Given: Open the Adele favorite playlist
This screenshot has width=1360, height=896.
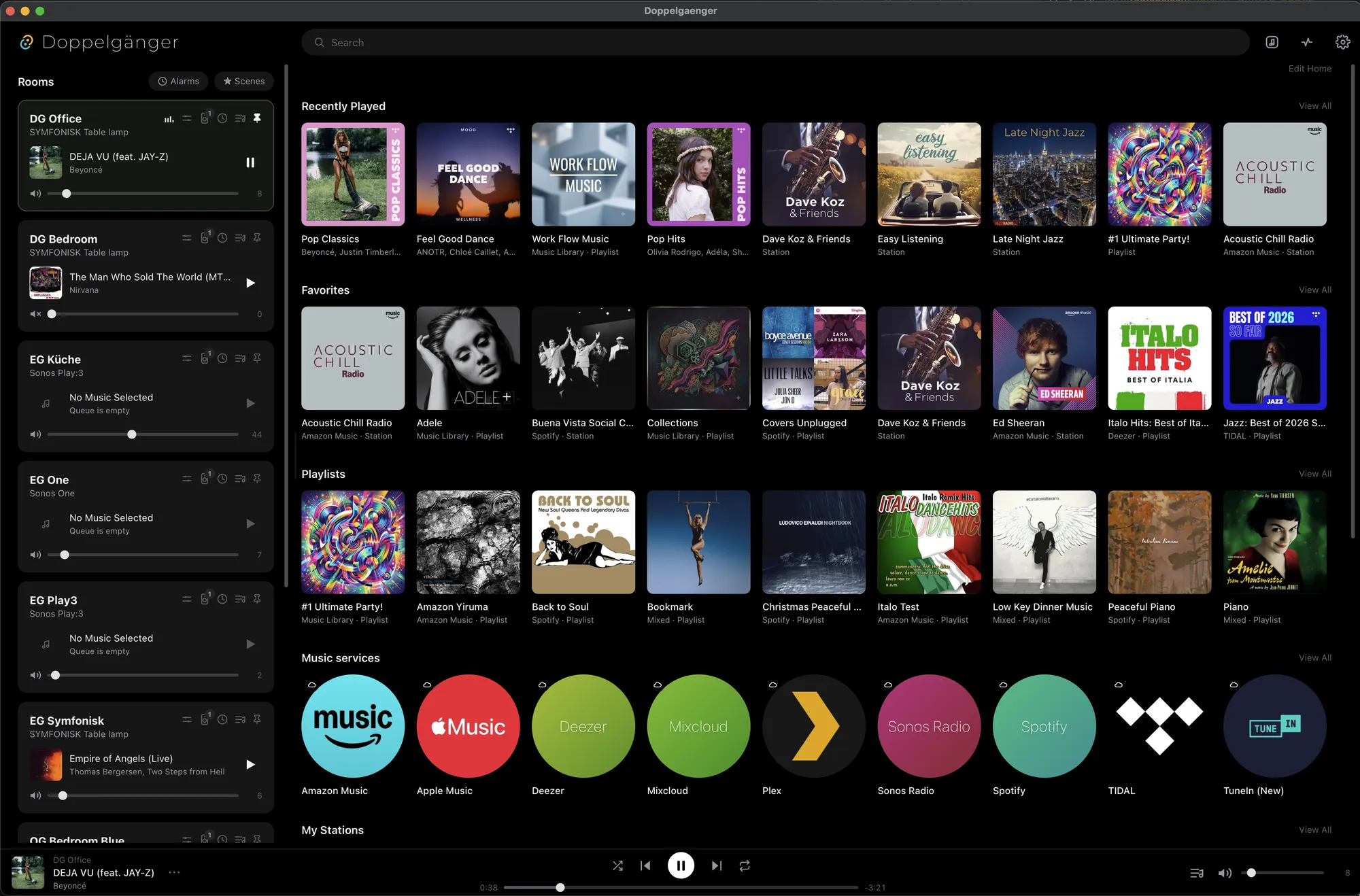Looking at the screenshot, I should pos(468,358).
